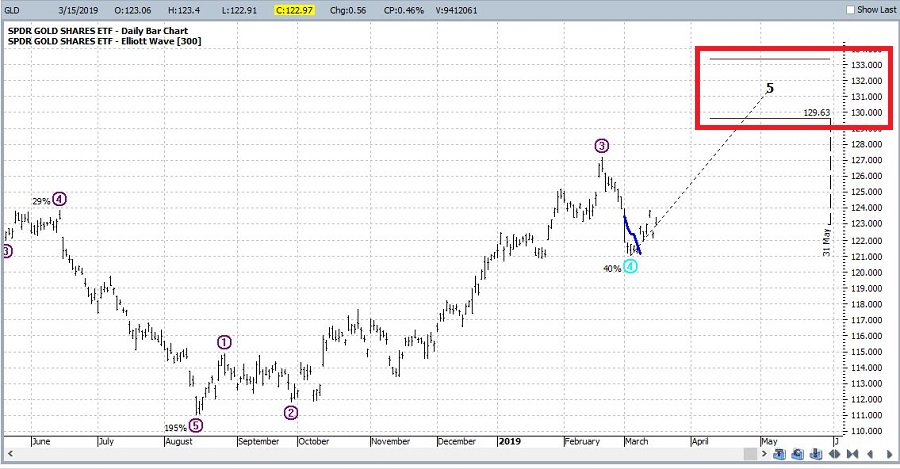Viewport: 900px width, 469px height.
Task: Click the O:123.06 open value
Action: pyautogui.click(x=133, y=10)
